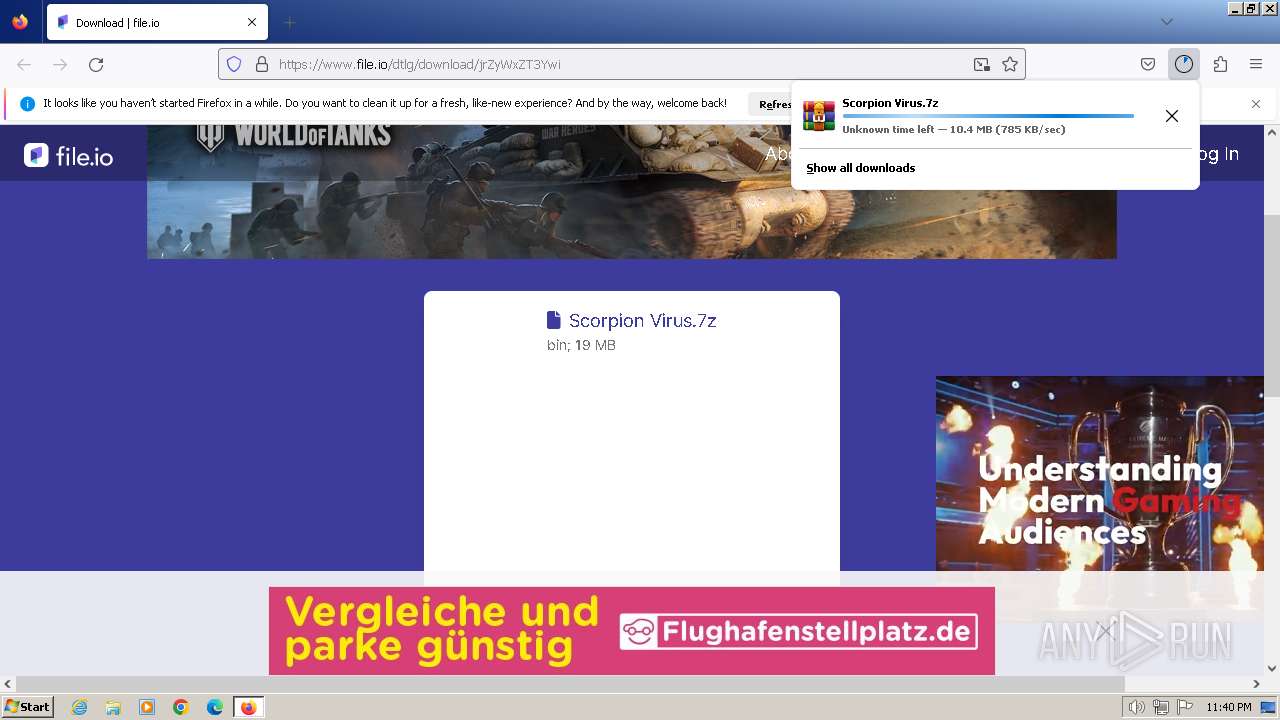Close the Download | file.io tab
The width and height of the screenshot is (1280, 720).
coord(252,22)
